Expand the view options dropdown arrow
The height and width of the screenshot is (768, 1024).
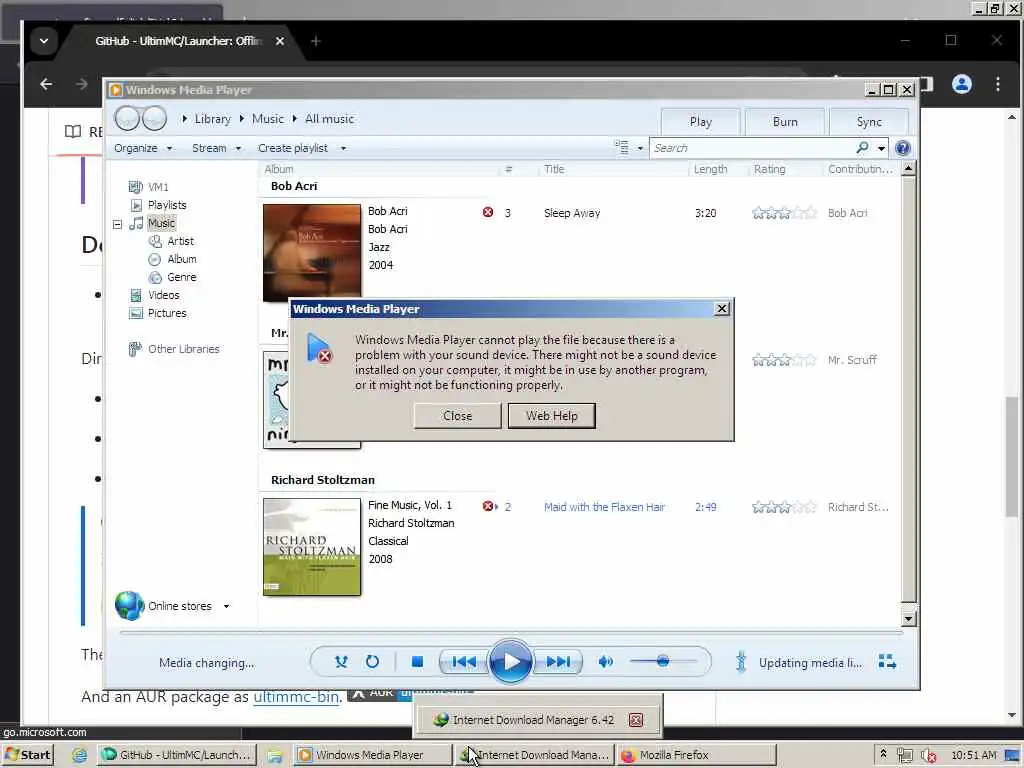[640, 148]
